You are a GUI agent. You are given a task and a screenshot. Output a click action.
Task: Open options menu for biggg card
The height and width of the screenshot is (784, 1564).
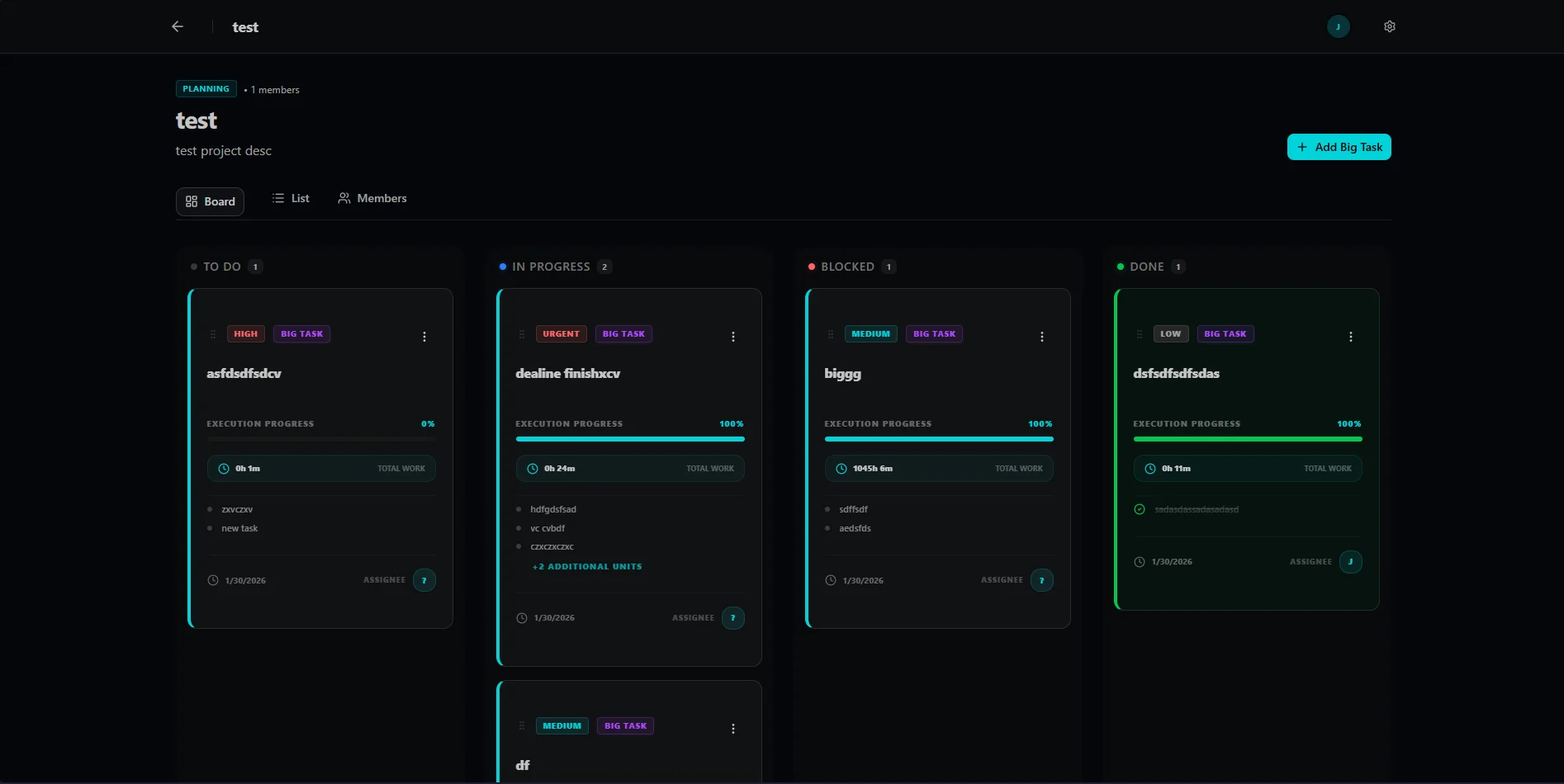click(1042, 337)
